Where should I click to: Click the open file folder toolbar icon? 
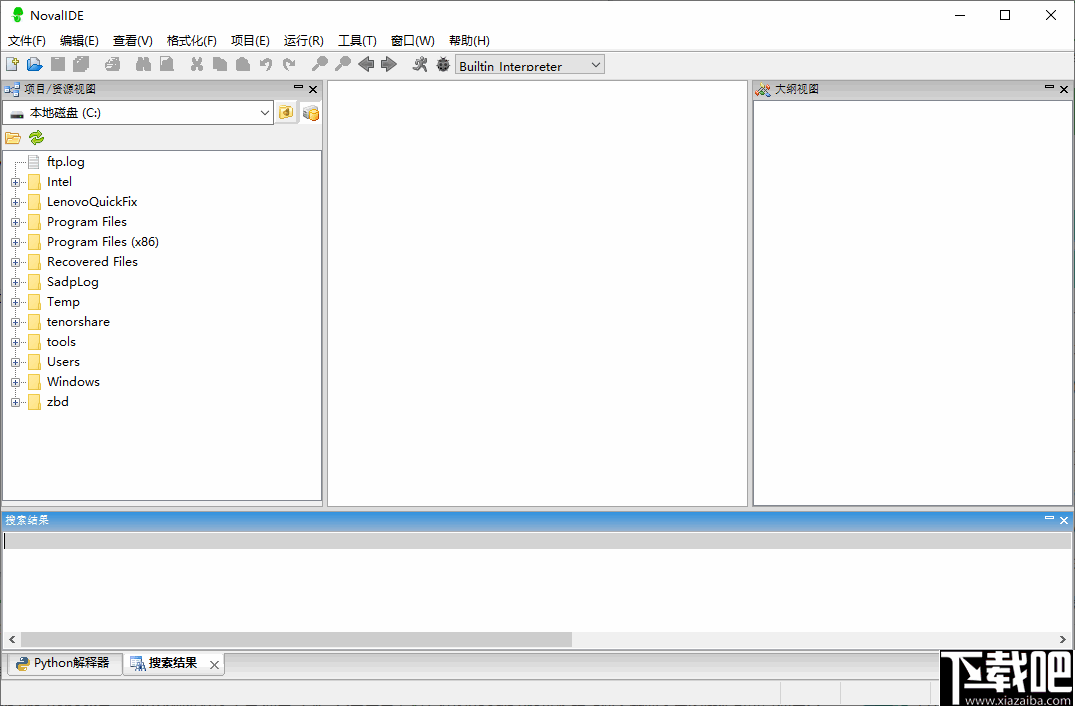(34, 64)
